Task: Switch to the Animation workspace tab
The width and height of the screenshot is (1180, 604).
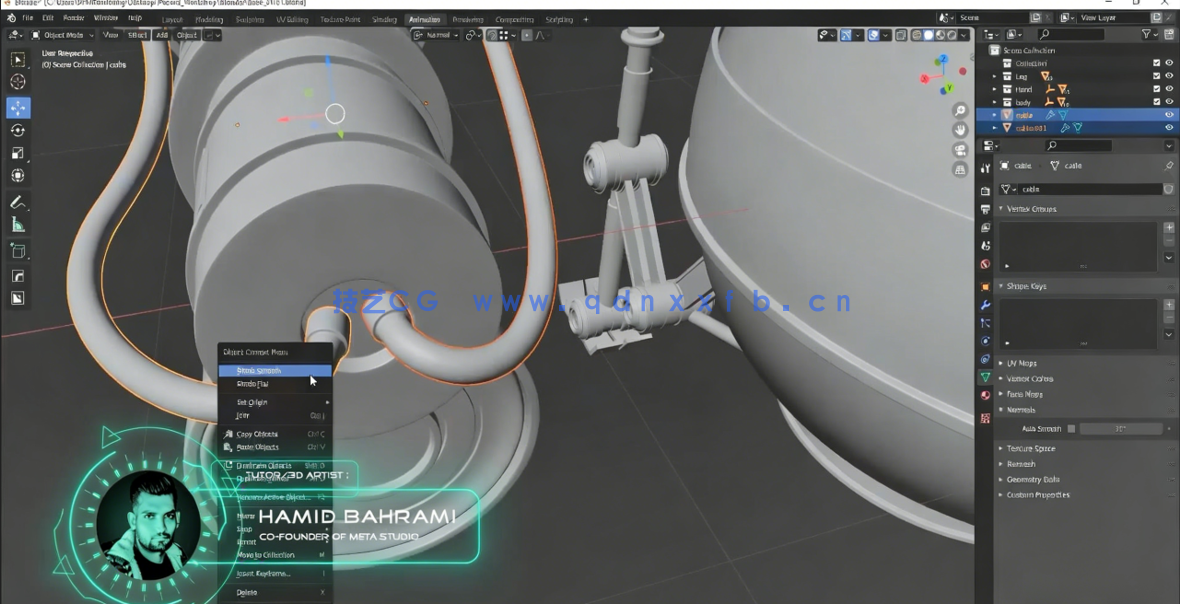Action: pyautogui.click(x=424, y=18)
